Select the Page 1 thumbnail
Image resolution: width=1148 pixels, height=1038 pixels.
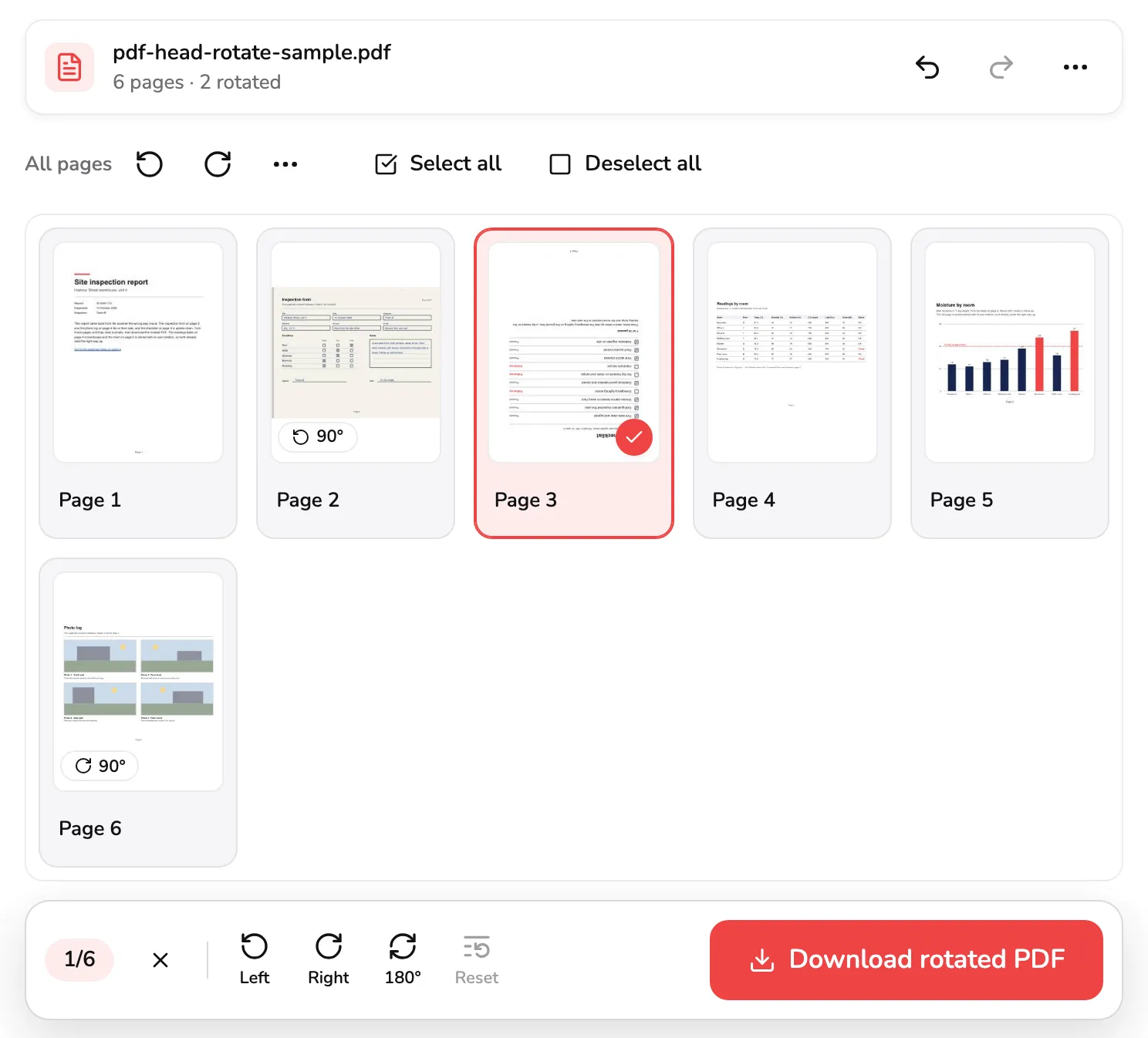pos(138,352)
